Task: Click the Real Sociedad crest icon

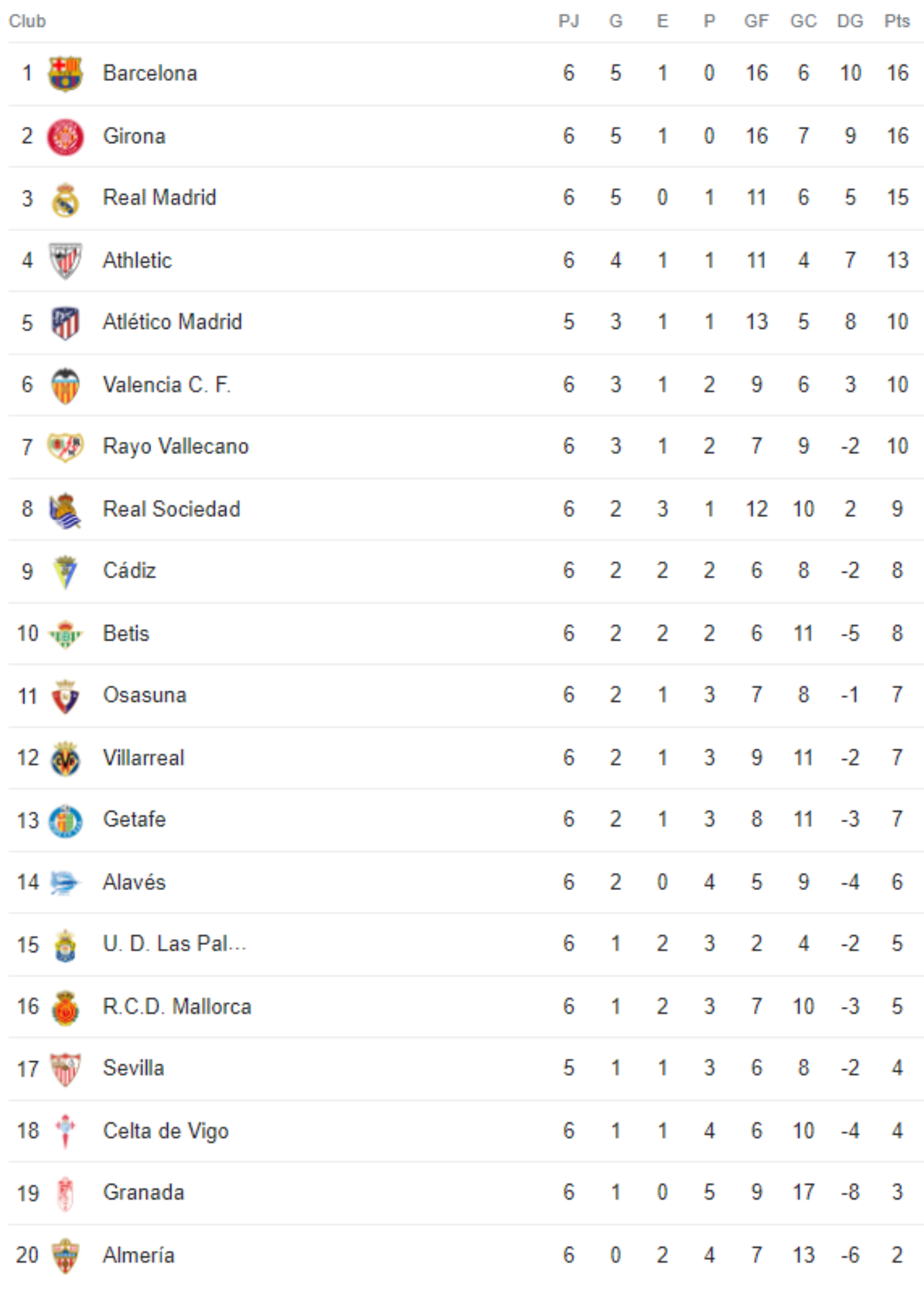Action: 65,510
